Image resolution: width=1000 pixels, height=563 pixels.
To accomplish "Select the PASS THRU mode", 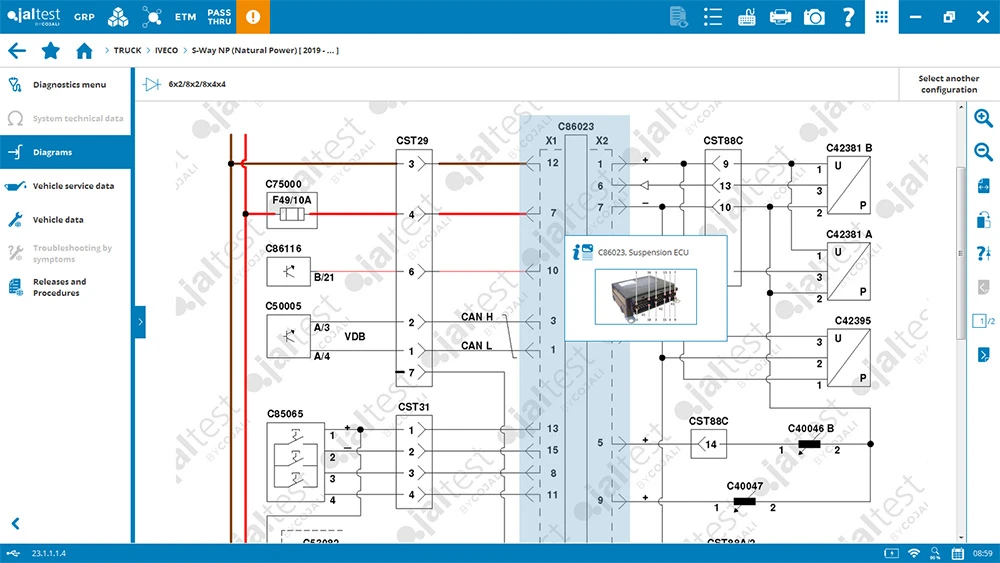I will point(219,17).
